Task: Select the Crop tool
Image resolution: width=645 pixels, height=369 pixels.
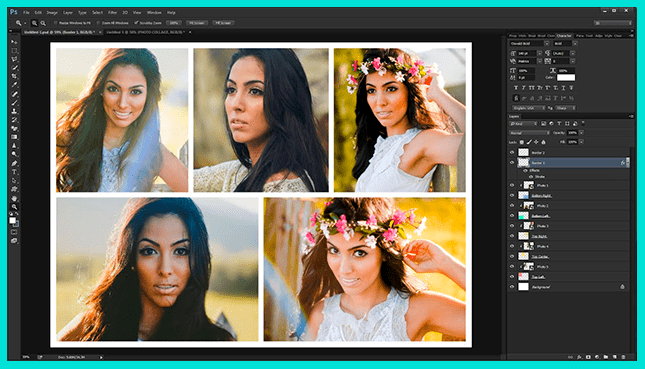Action: pos(14,76)
